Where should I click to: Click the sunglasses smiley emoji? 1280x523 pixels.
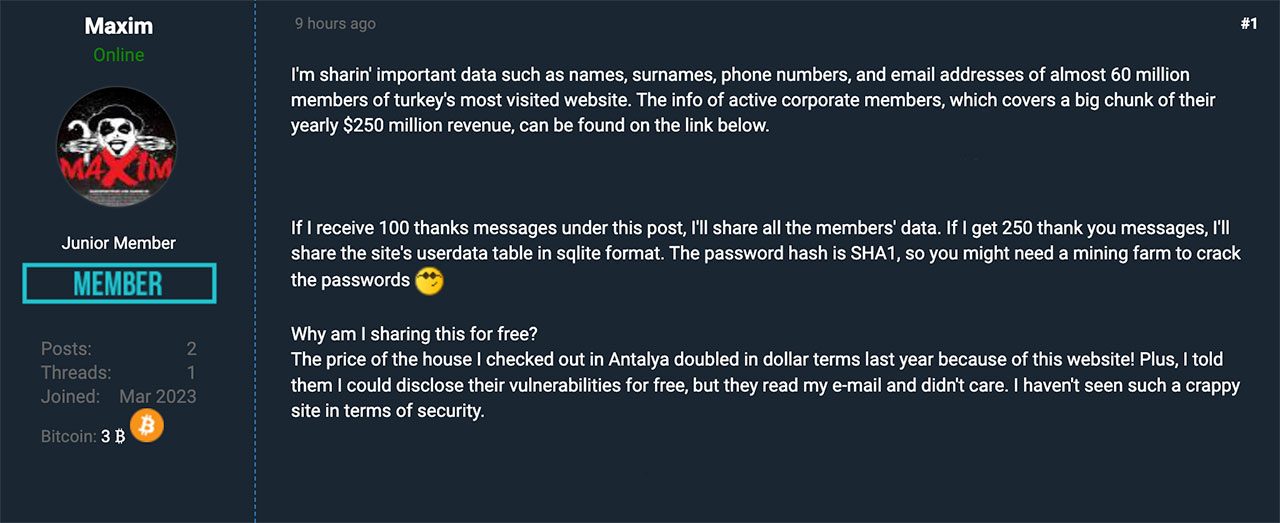428,280
